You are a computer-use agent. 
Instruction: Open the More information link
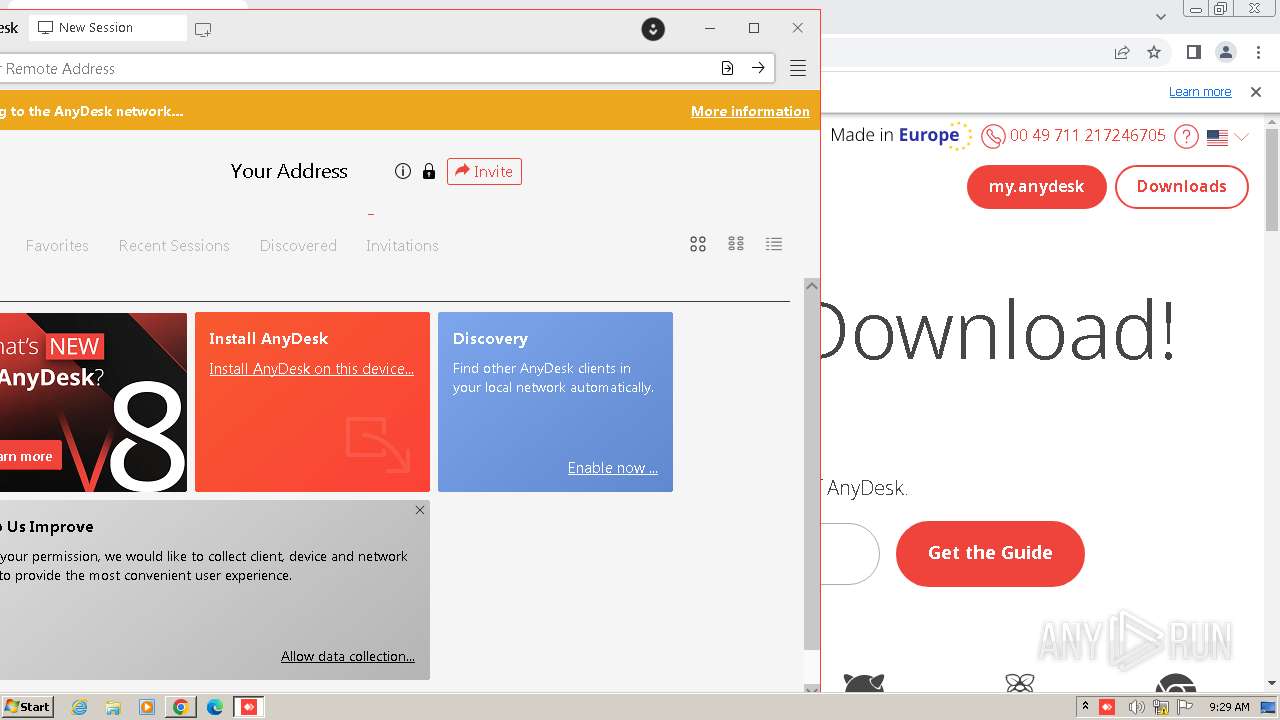750,111
